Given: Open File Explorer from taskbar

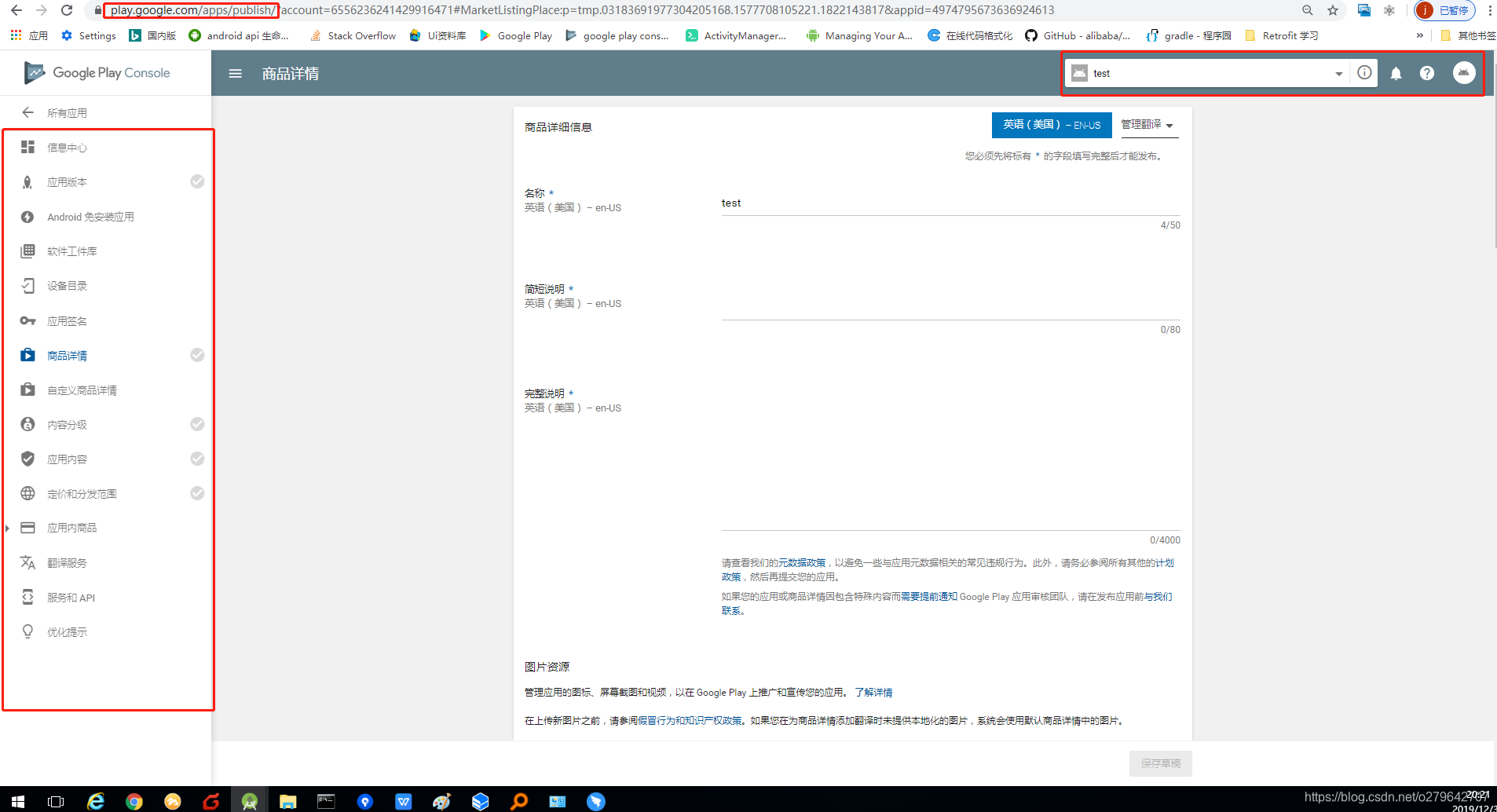Looking at the screenshot, I should point(288,801).
